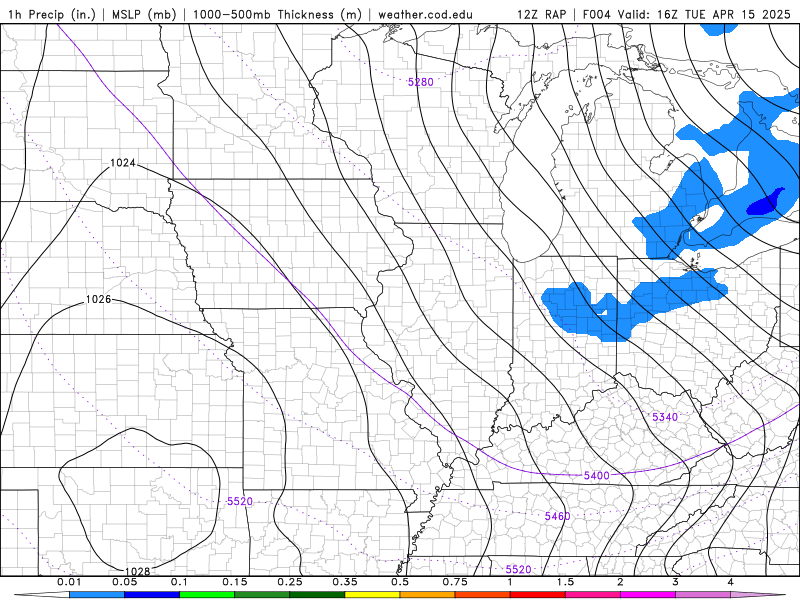Select the 0.35 legend value
The width and height of the screenshot is (800, 600).
click(345, 582)
